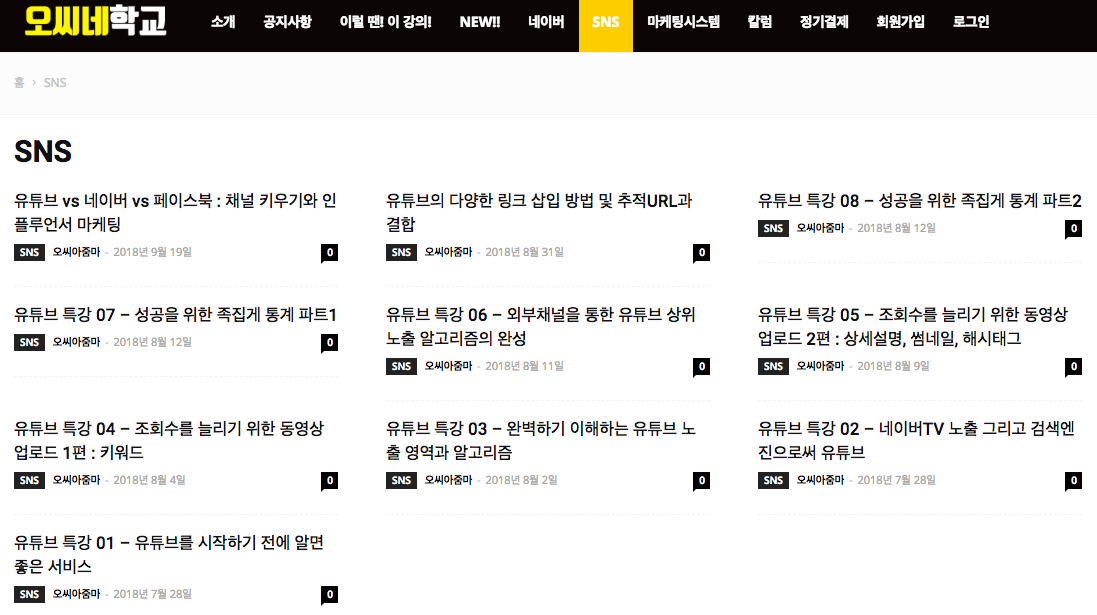Open post 유튜브 특강 06 외부채널

541,326
